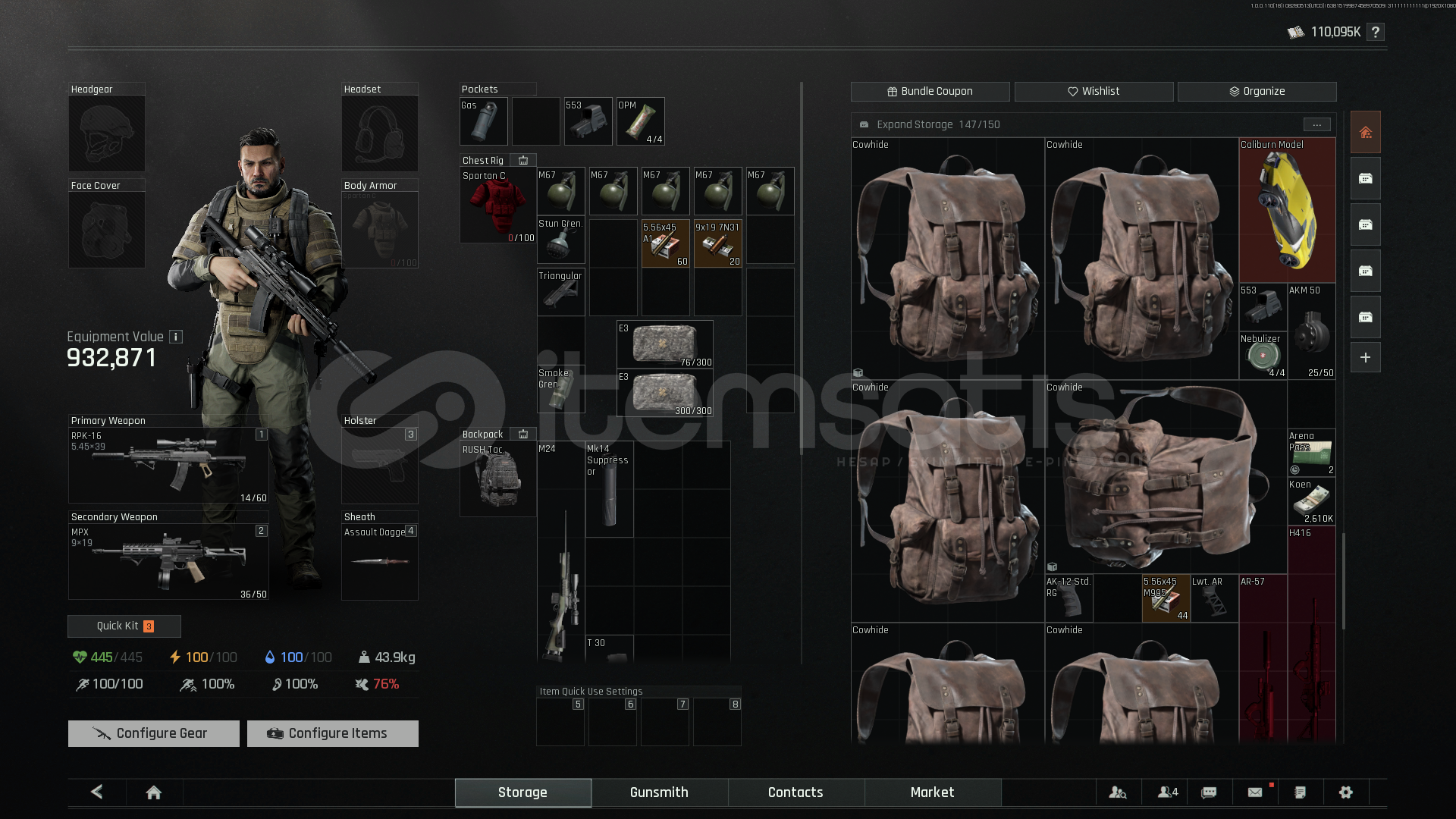The image size is (1456, 819).
Task: Click the Organize button
Action: 1257,91
